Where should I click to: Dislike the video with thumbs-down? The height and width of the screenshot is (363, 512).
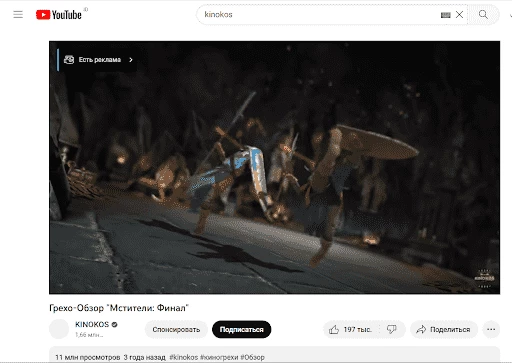392,329
